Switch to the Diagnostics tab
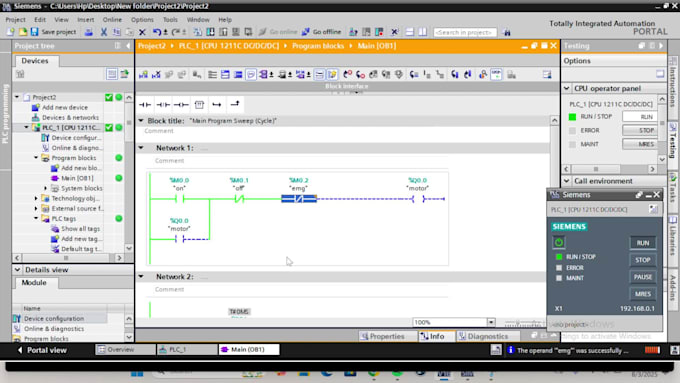This screenshot has width=680, height=383. coord(487,336)
